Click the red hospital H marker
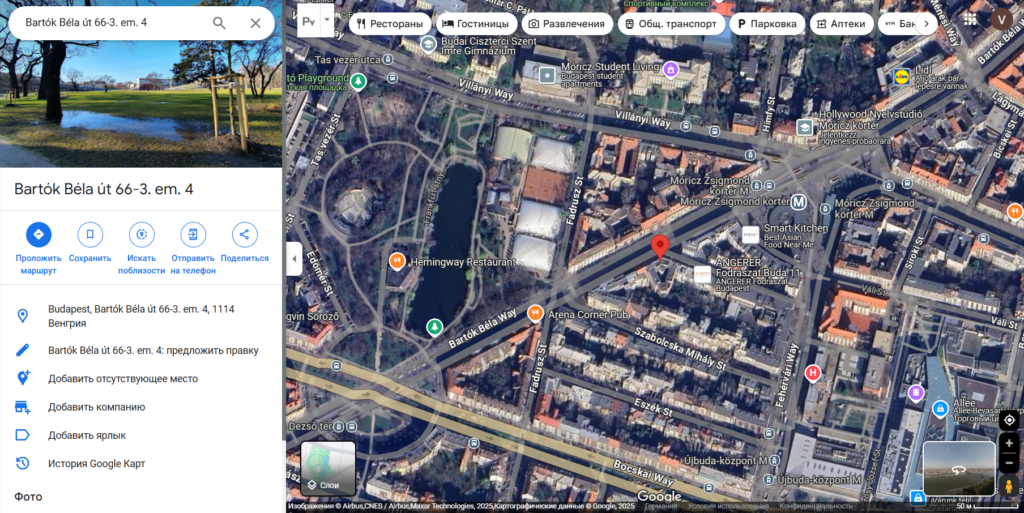 point(812,373)
